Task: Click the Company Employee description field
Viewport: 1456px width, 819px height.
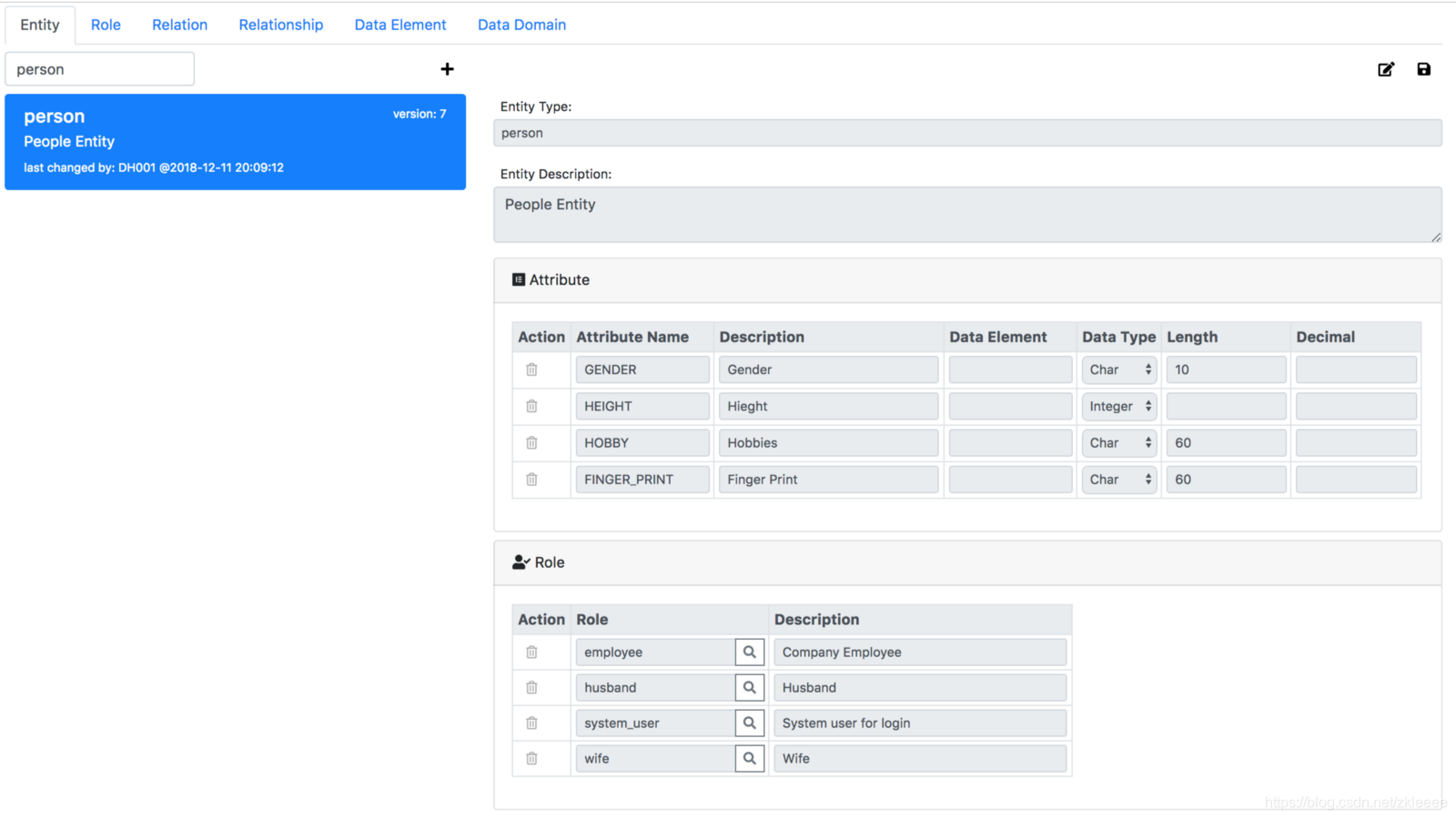Action: (920, 652)
